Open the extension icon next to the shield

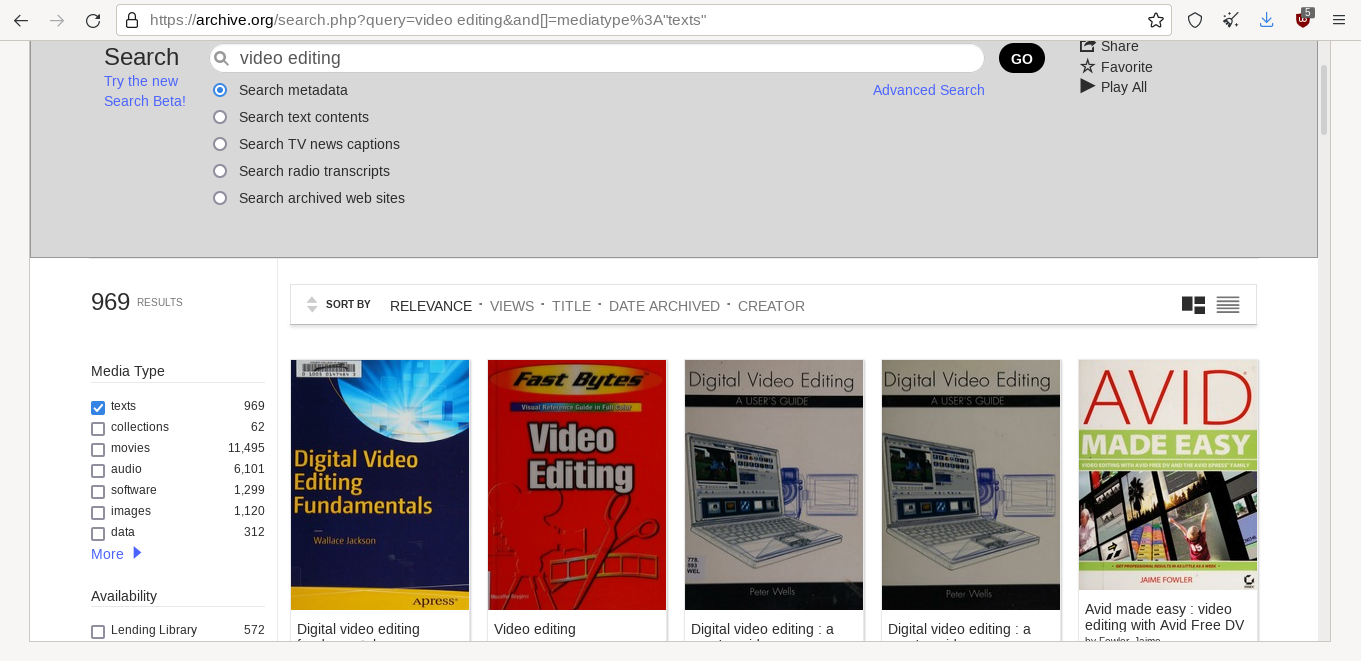tap(1231, 20)
